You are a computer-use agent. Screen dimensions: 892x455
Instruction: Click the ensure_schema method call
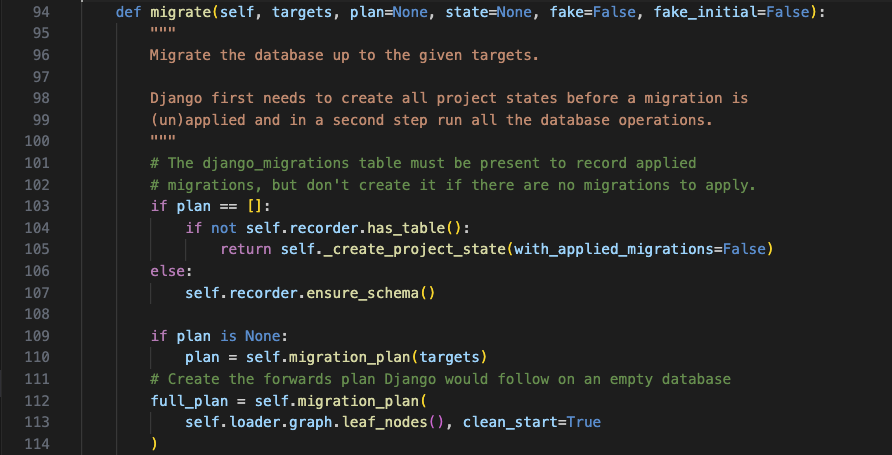click(x=363, y=292)
